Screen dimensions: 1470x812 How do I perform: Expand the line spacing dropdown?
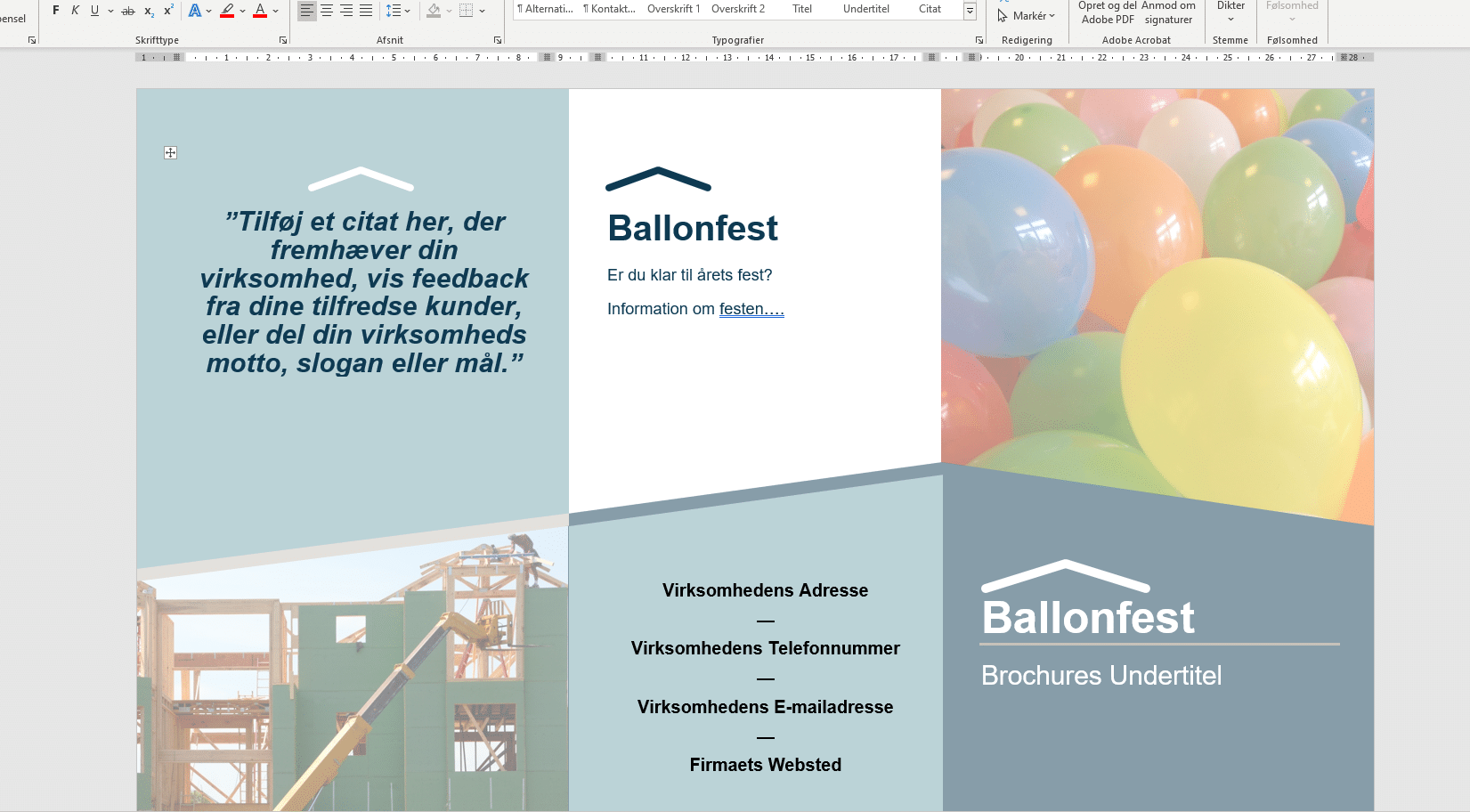pos(407,10)
